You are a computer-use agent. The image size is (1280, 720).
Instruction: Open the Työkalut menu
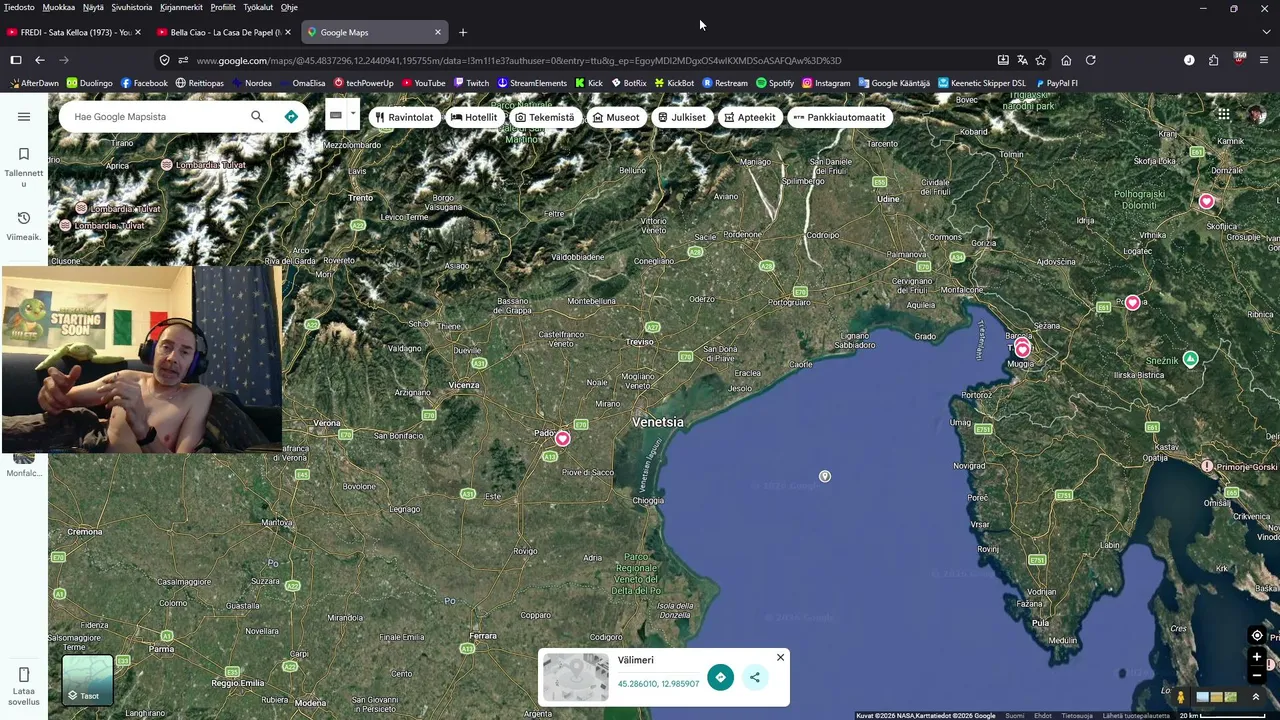tap(258, 7)
